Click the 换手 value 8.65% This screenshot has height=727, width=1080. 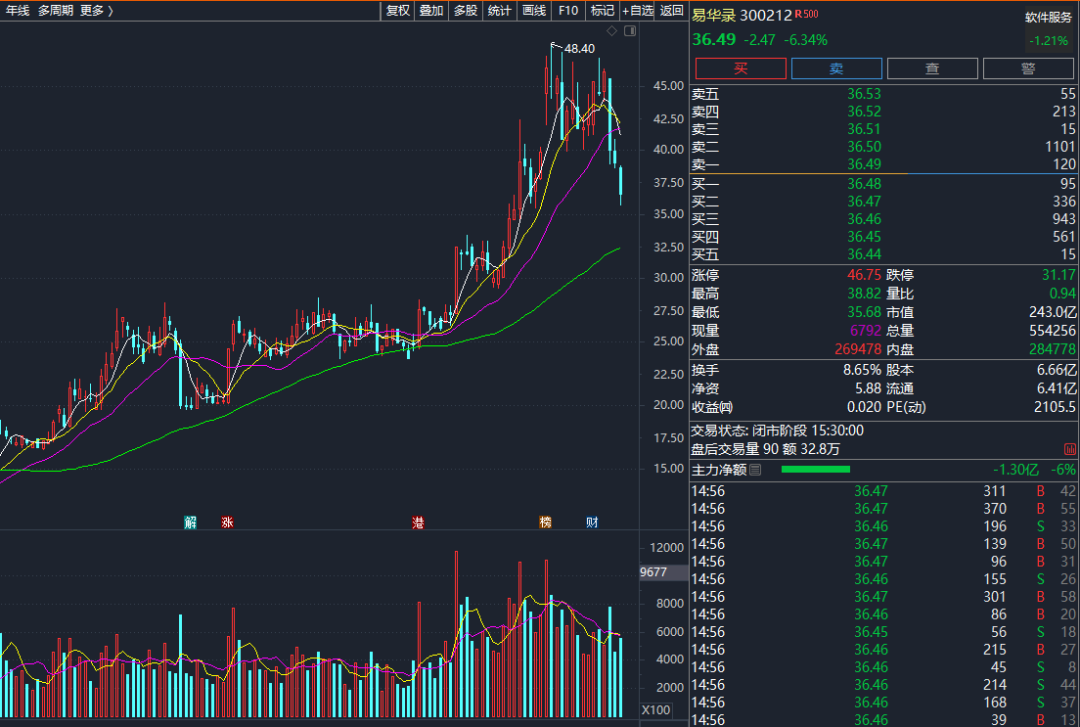pyautogui.click(x=862, y=370)
